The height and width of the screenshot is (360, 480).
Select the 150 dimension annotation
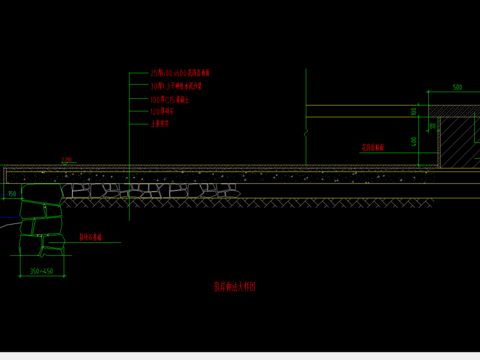[x=12, y=194]
